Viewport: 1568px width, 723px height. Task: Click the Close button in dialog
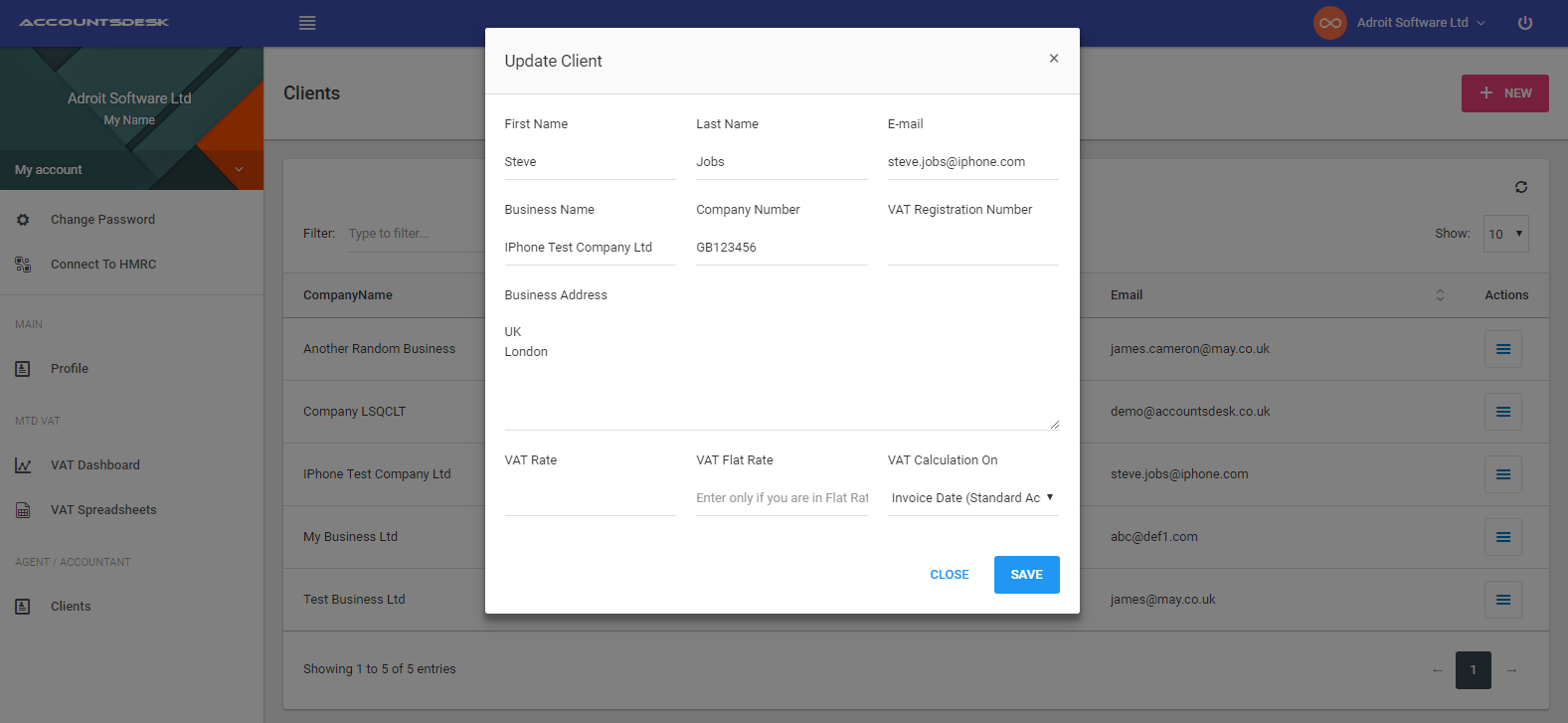(x=949, y=575)
